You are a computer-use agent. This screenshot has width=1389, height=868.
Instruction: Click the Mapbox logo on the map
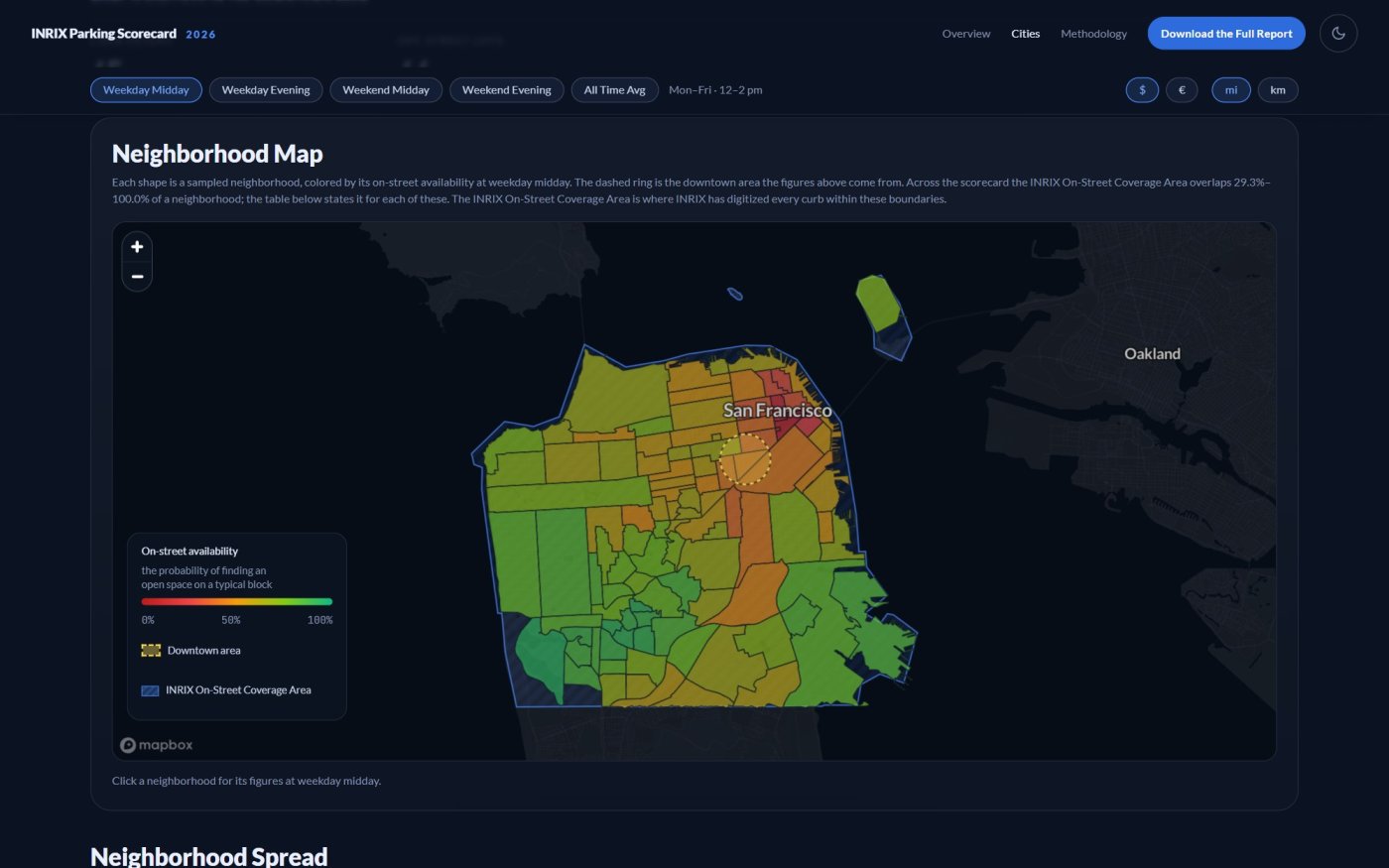pos(157,745)
